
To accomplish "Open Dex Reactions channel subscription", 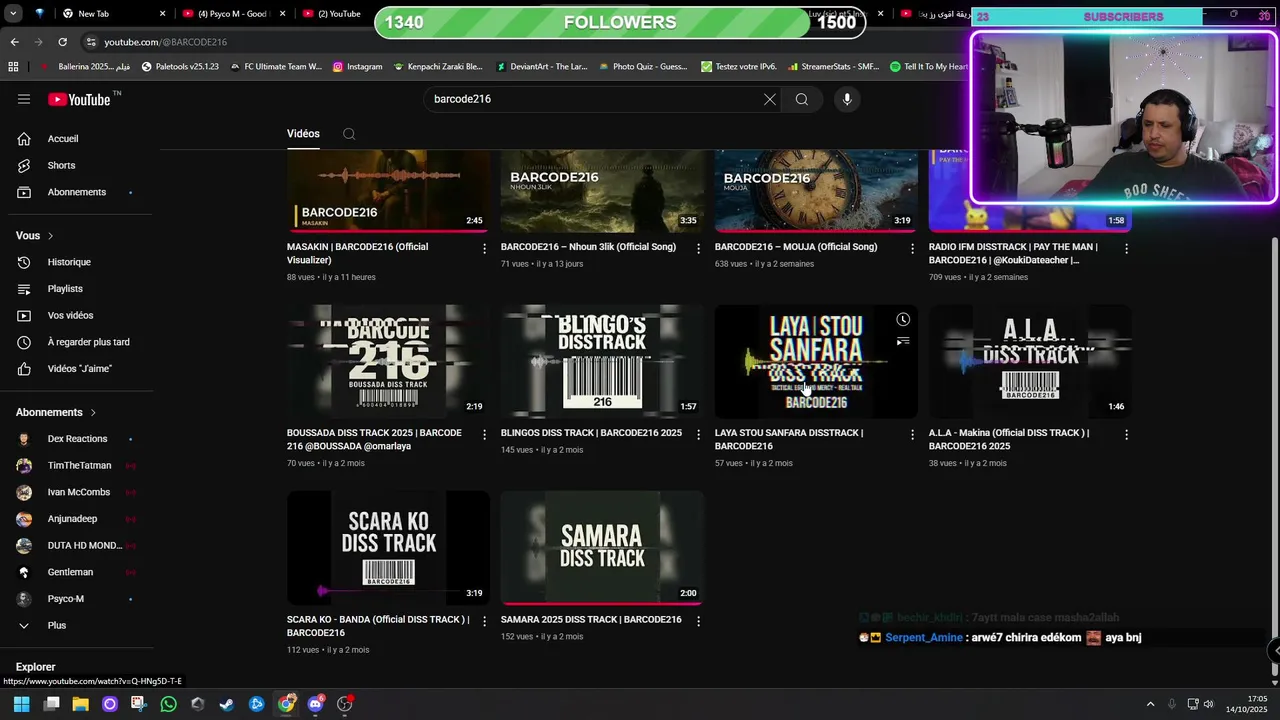I will coord(77,439).
